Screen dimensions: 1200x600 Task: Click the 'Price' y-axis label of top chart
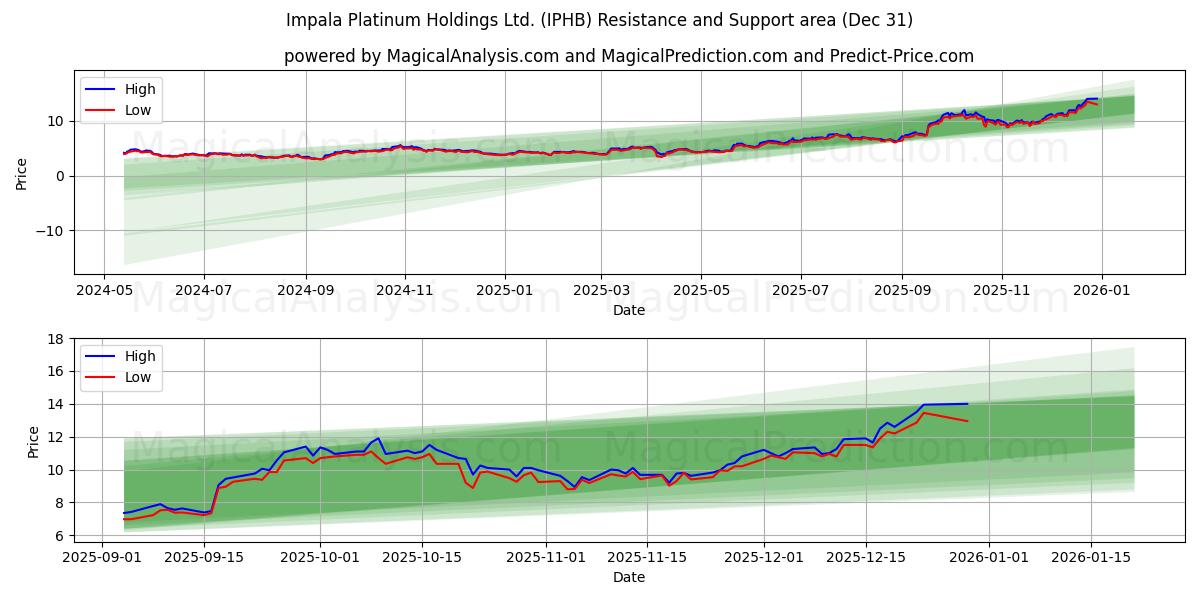[22, 173]
